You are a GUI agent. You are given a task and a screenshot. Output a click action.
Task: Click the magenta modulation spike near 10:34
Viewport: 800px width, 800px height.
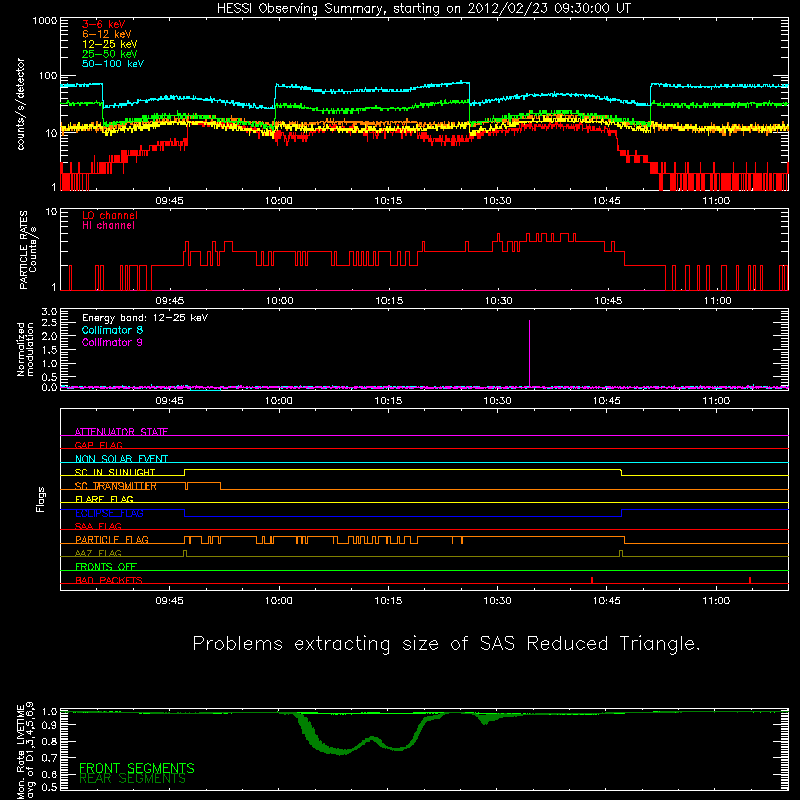(x=529, y=352)
